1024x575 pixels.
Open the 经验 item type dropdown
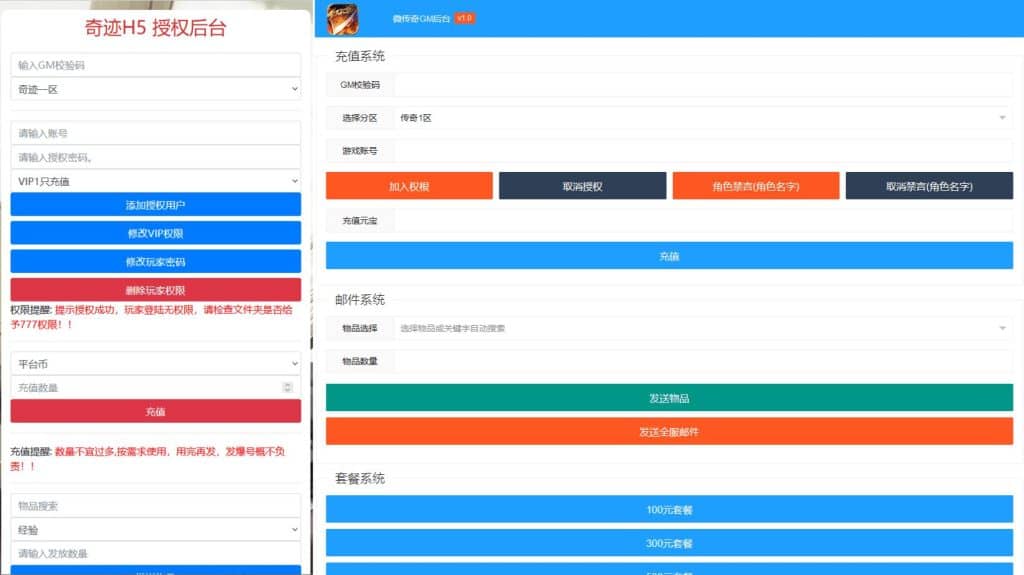pyautogui.click(x=155, y=530)
